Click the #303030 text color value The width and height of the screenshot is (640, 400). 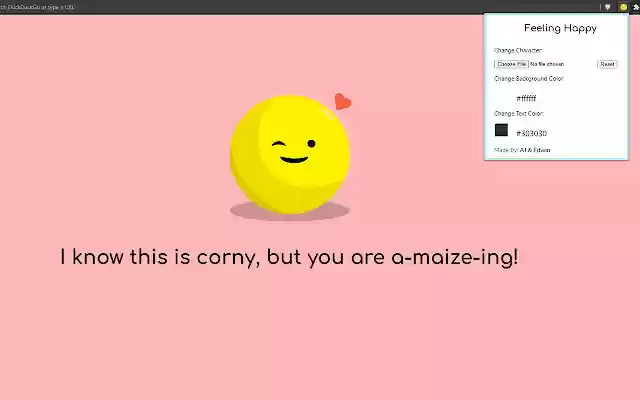point(531,133)
